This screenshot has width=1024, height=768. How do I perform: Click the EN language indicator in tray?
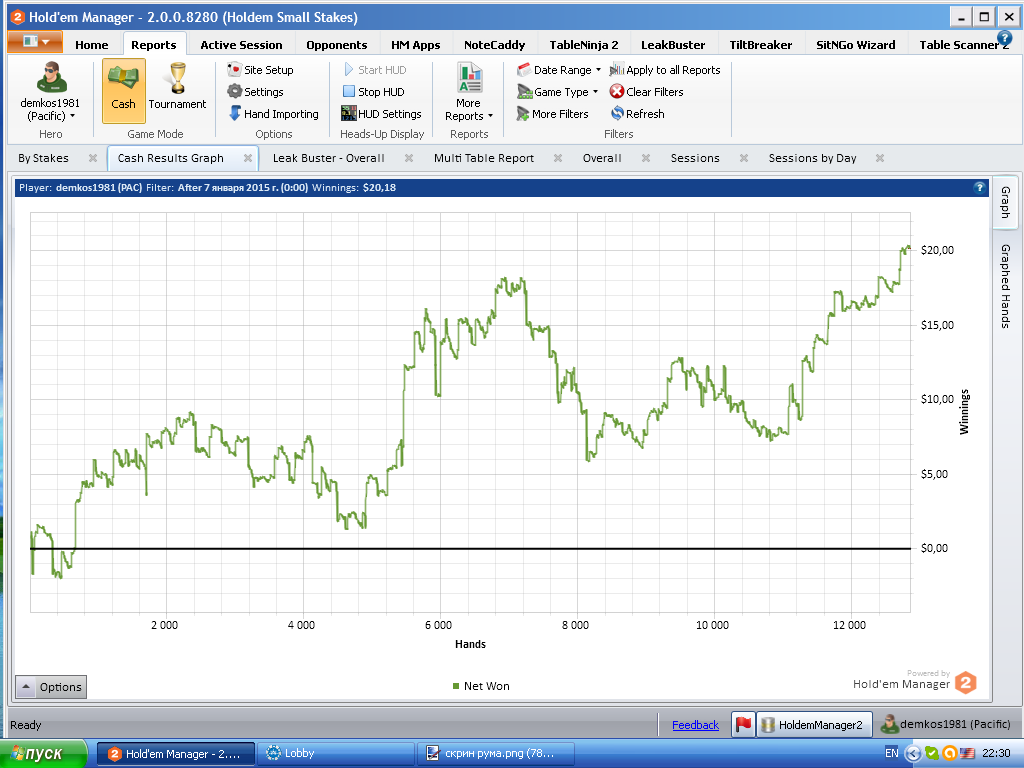click(x=891, y=754)
